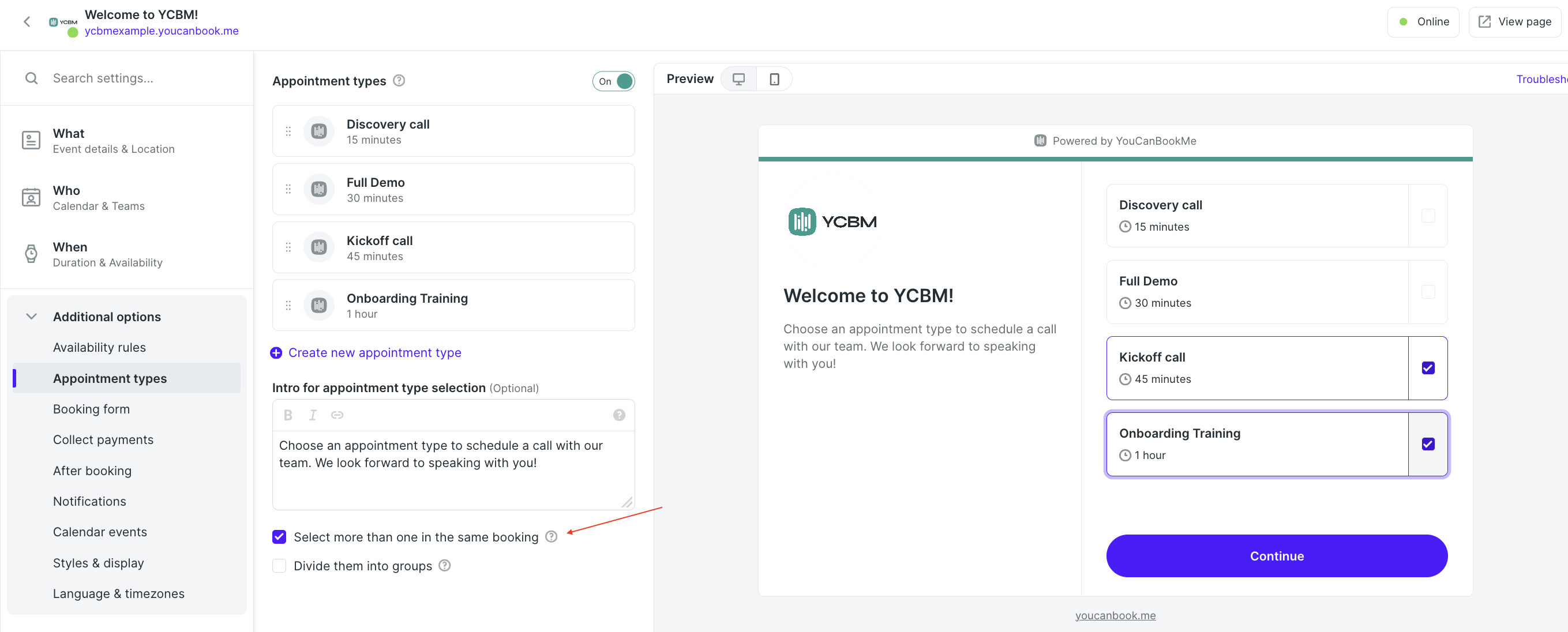The width and height of the screenshot is (1568, 632).
Task: Click the View page external link icon
Action: click(x=1484, y=22)
